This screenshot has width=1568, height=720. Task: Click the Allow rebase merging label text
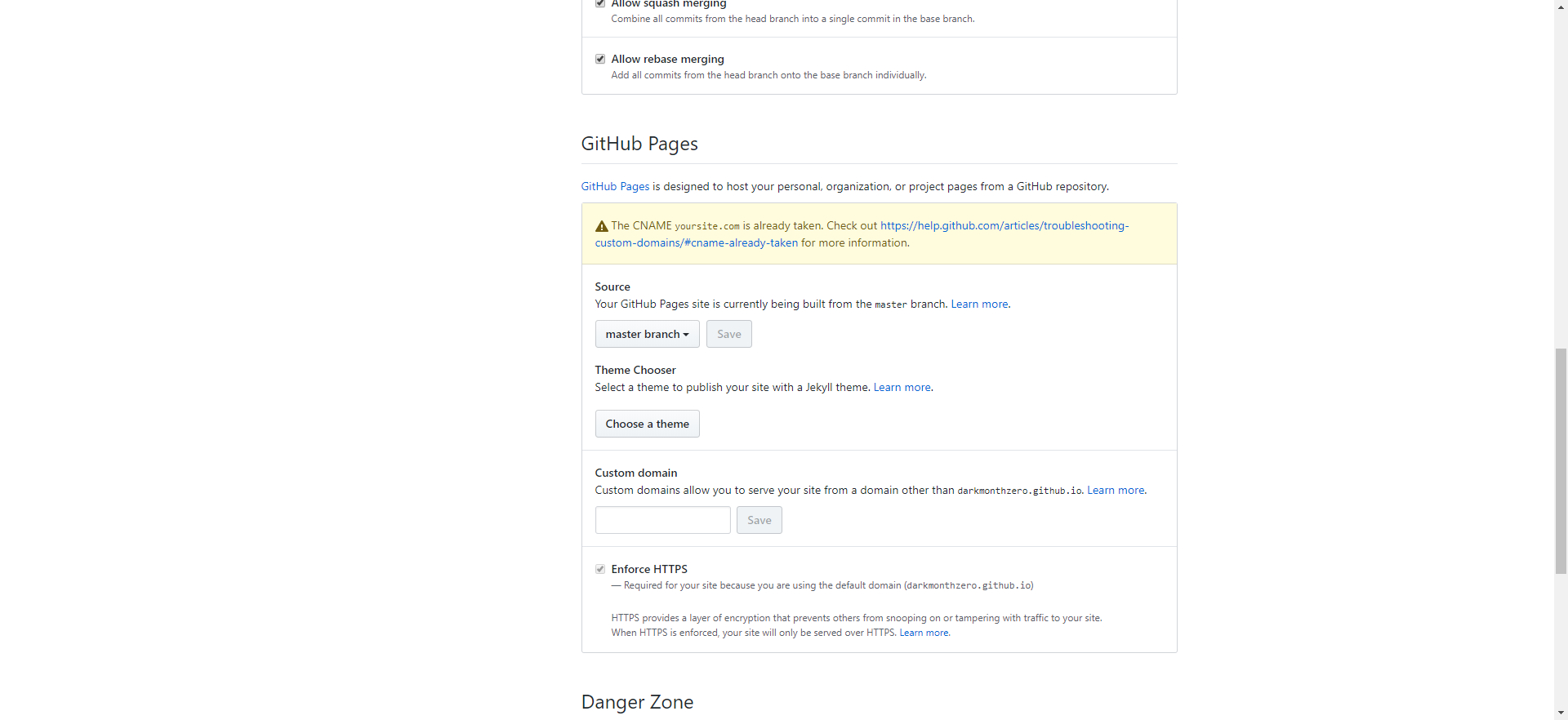click(x=667, y=59)
